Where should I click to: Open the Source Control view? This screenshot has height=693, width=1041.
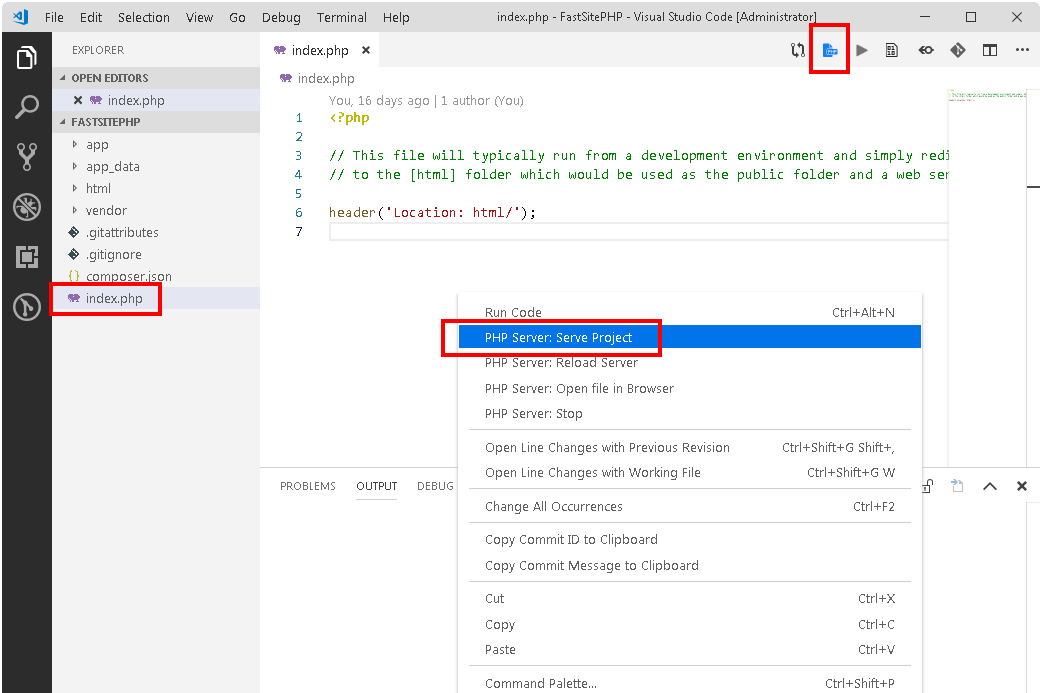[x=27, y=157]
